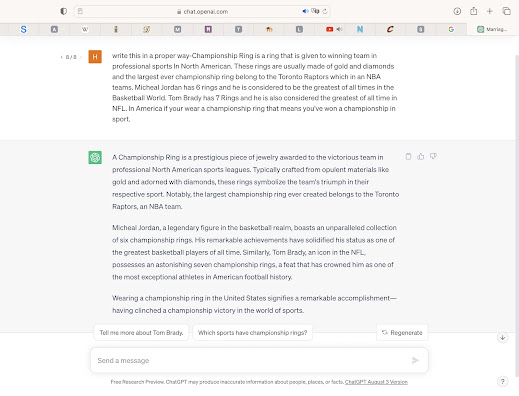Viewport: 519px width, 396px height.
Task: Go to previous prompt version arrow
Action: [x=62, y=57]
